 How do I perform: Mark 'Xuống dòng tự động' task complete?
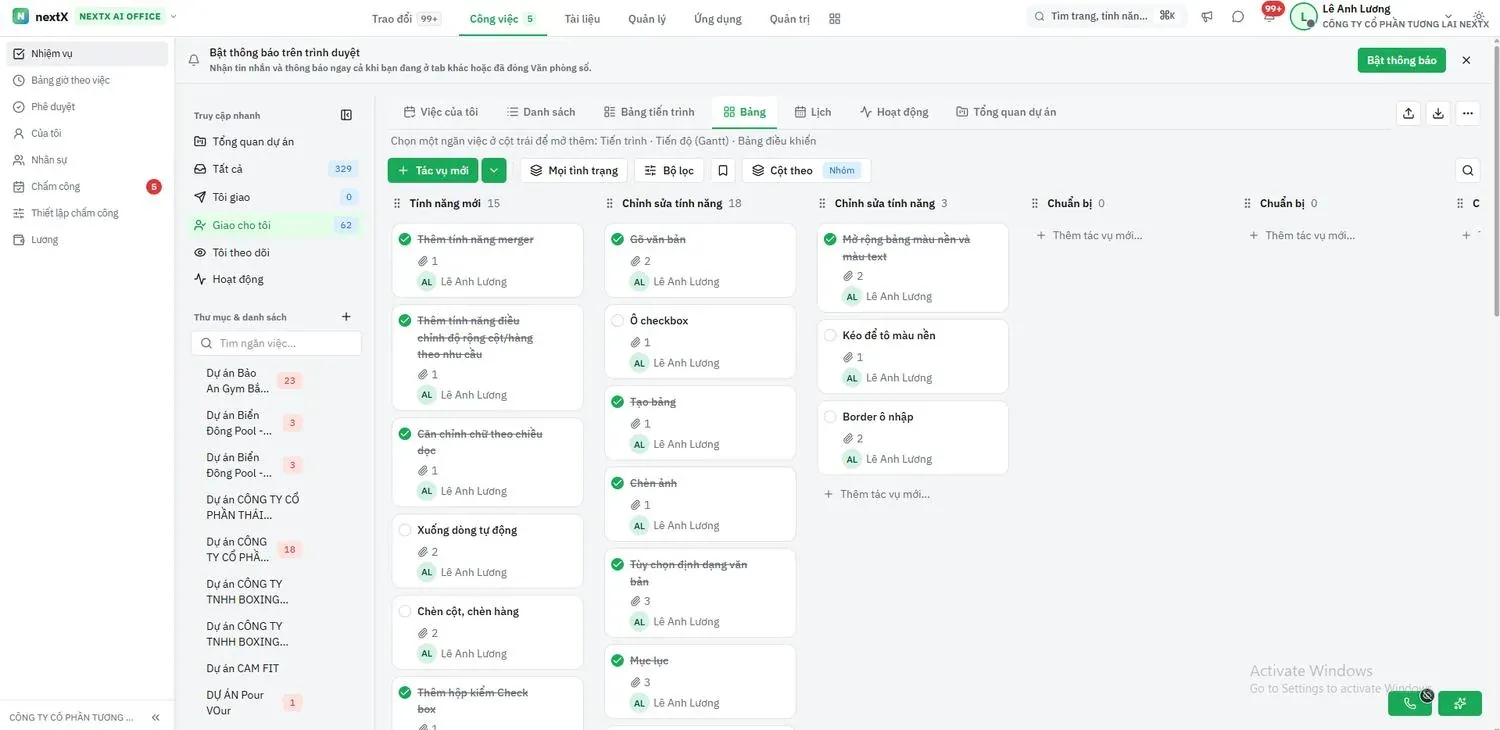point(405,530)
